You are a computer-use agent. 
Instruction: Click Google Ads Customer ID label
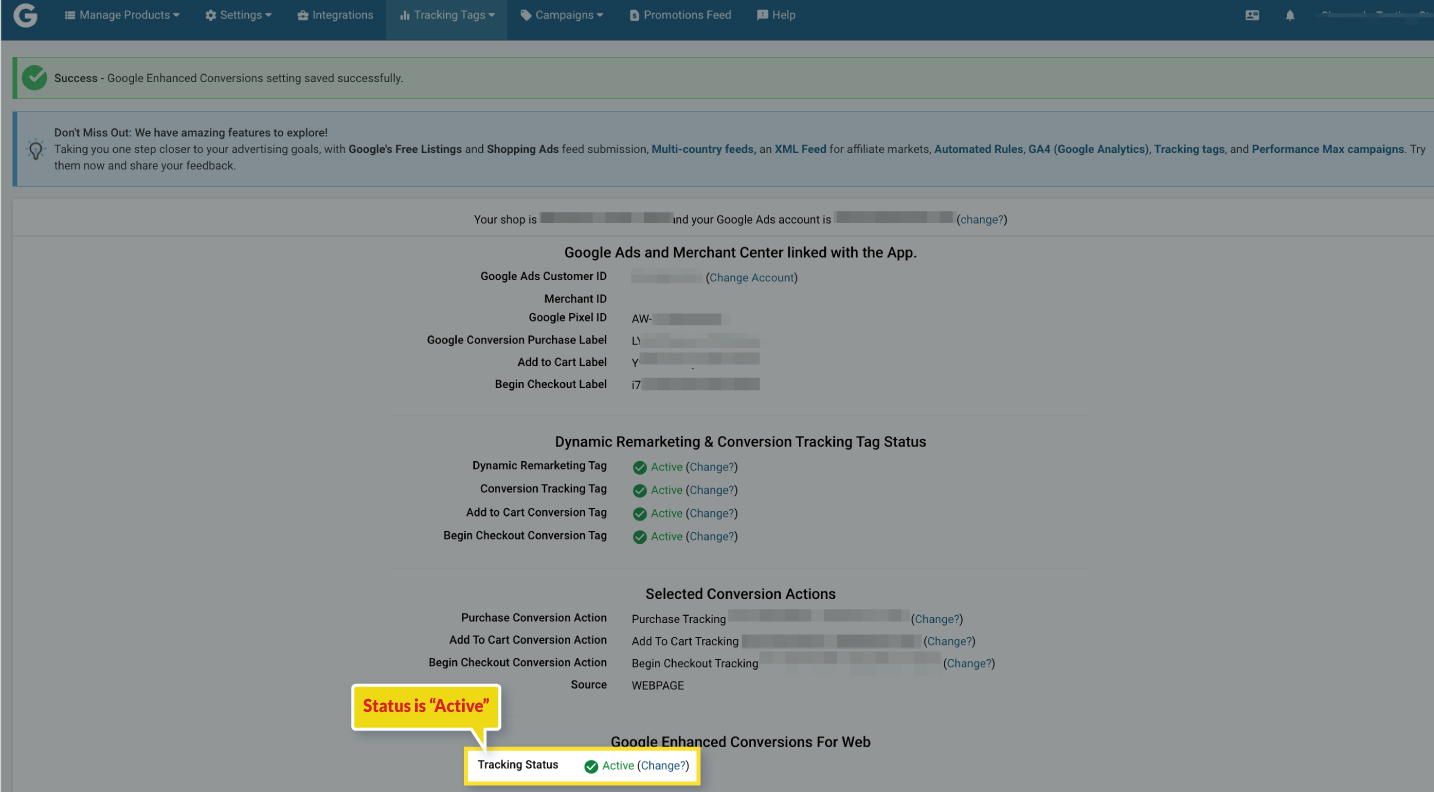pos(543,276)
